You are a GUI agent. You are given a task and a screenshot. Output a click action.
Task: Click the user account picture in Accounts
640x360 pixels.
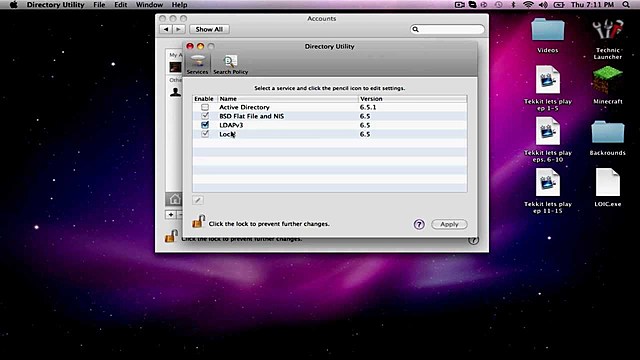(175, 67)
